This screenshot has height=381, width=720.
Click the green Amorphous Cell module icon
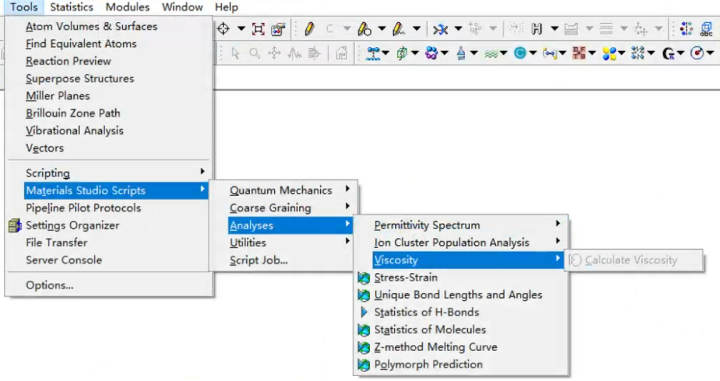(402, 54)
